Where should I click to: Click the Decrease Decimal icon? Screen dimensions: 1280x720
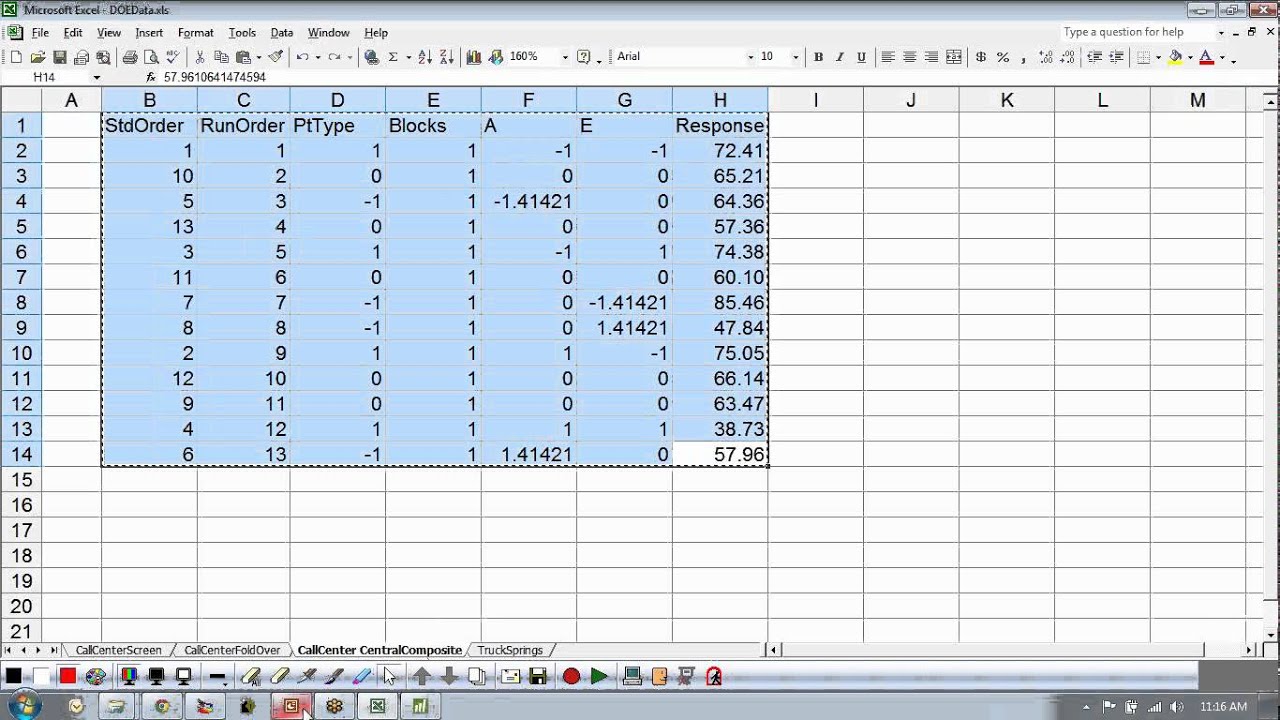pyautogui.click(x=1067, y=57)
